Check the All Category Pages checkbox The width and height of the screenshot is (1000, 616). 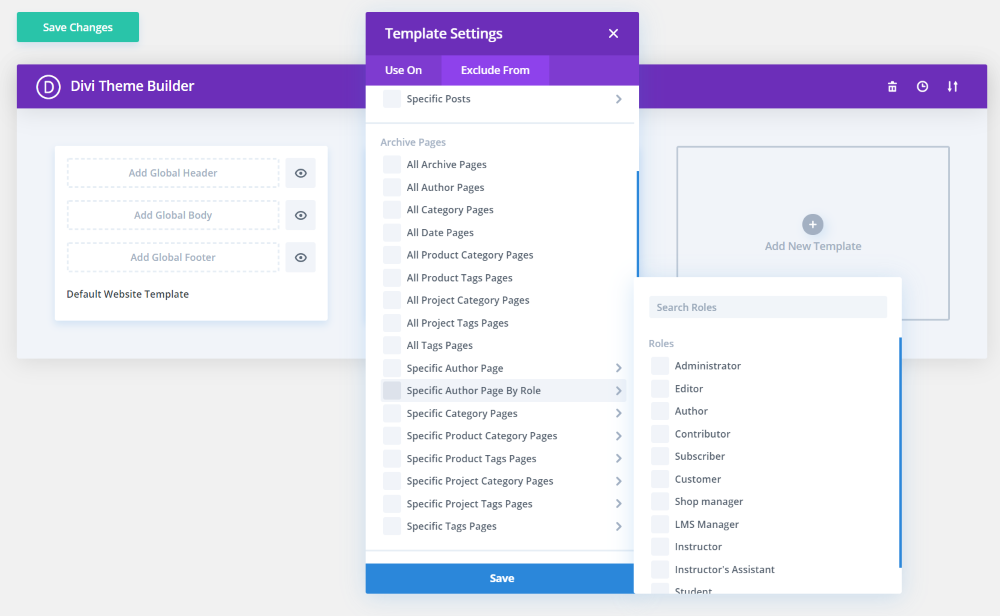[392, 210]
